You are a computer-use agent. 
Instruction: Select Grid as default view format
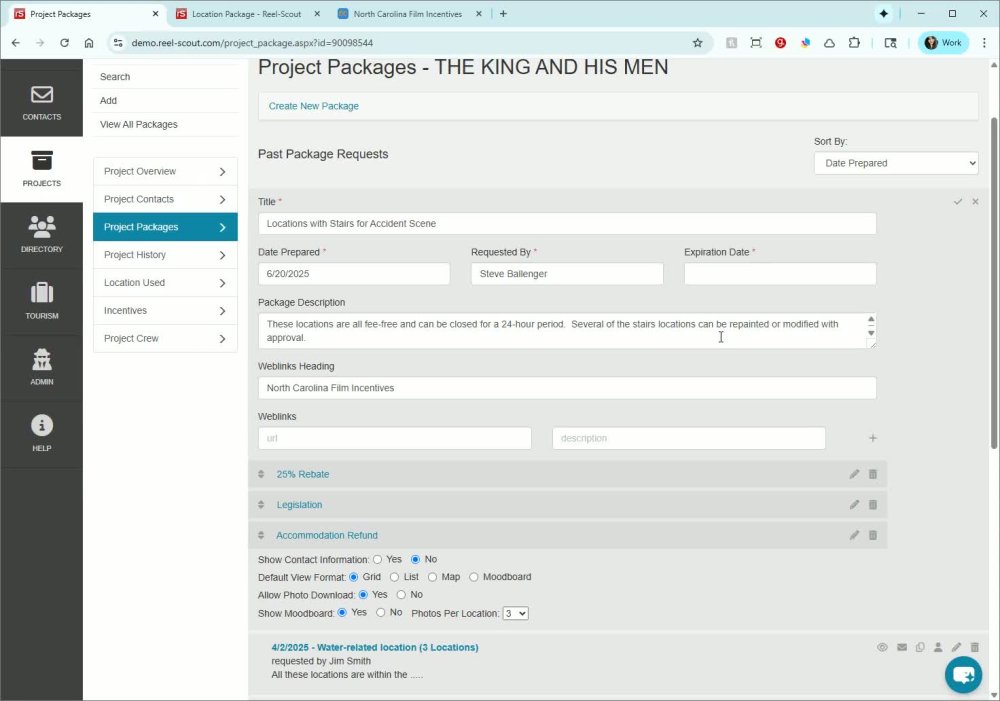(354, 577)
